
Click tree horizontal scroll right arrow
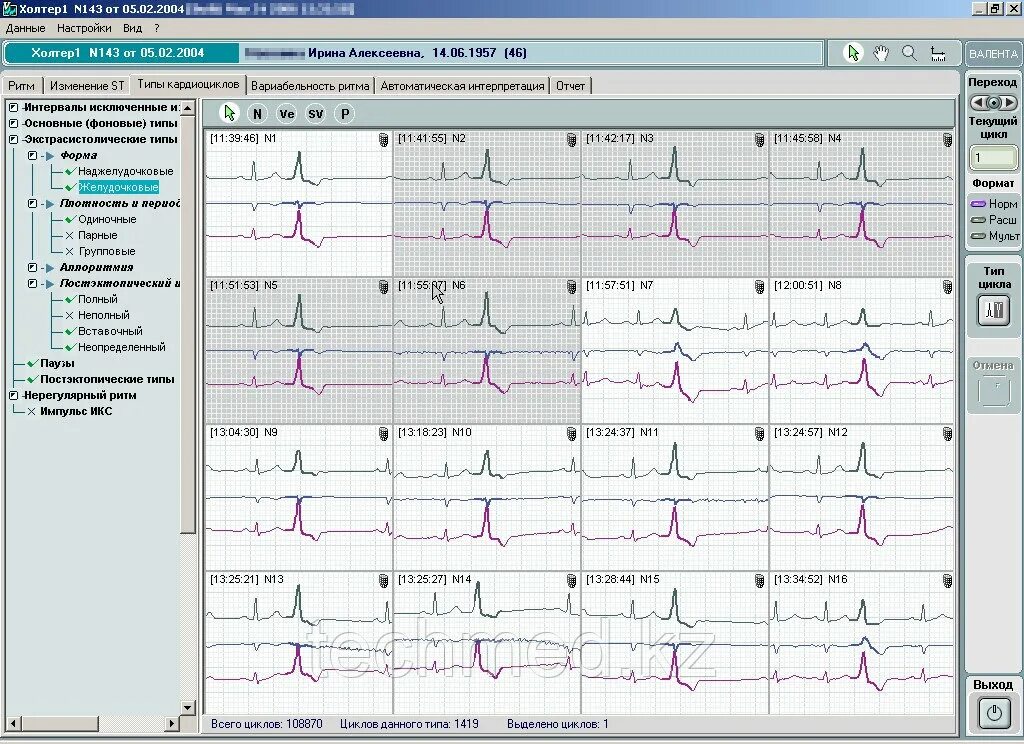(172, 723)
